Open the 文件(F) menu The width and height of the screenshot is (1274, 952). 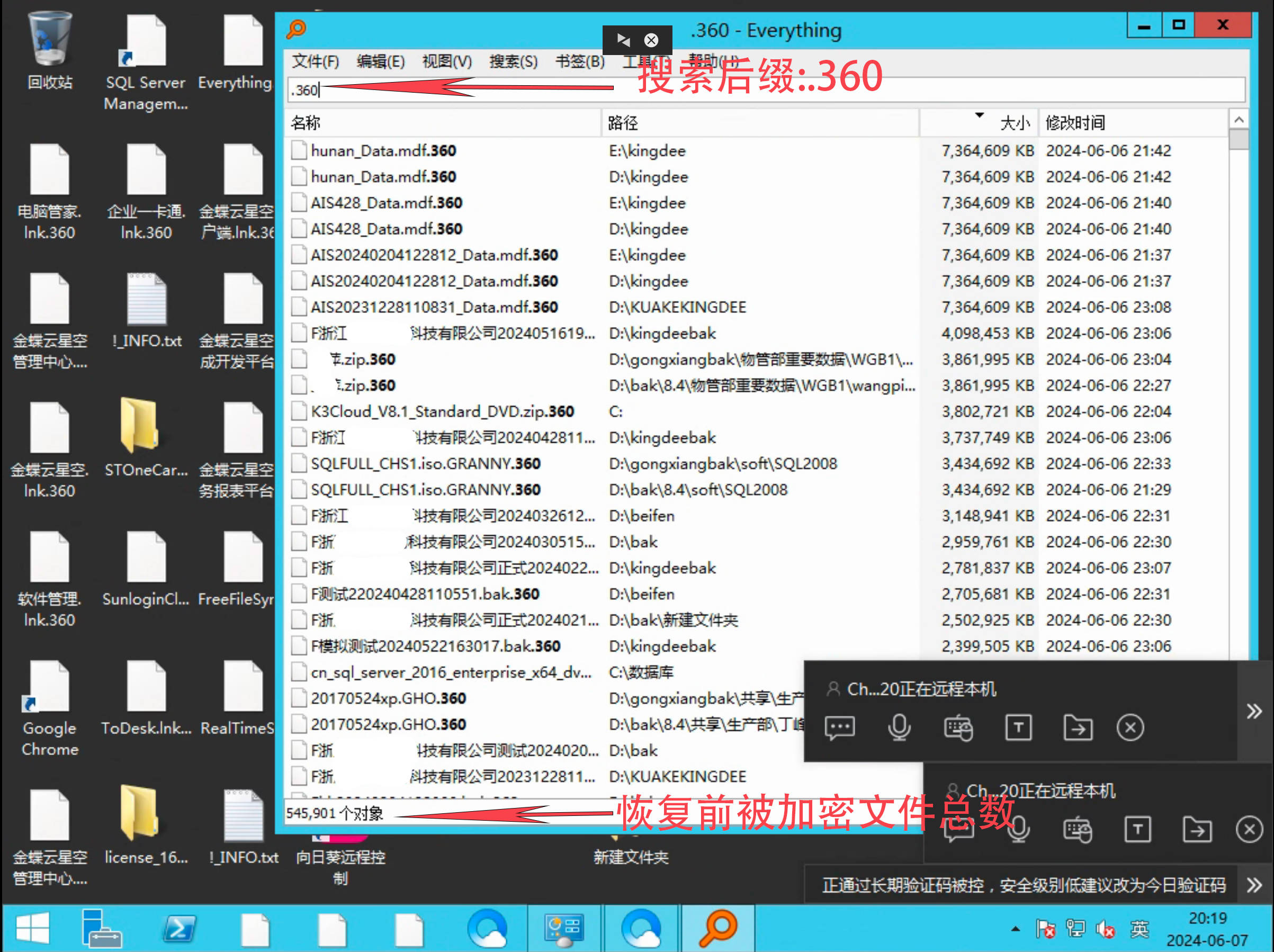315,61
